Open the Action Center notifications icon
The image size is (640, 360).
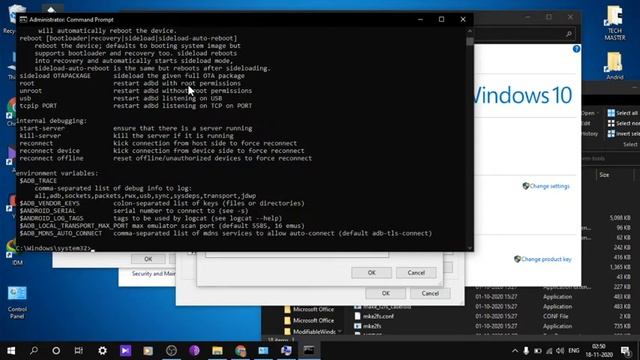625,351
